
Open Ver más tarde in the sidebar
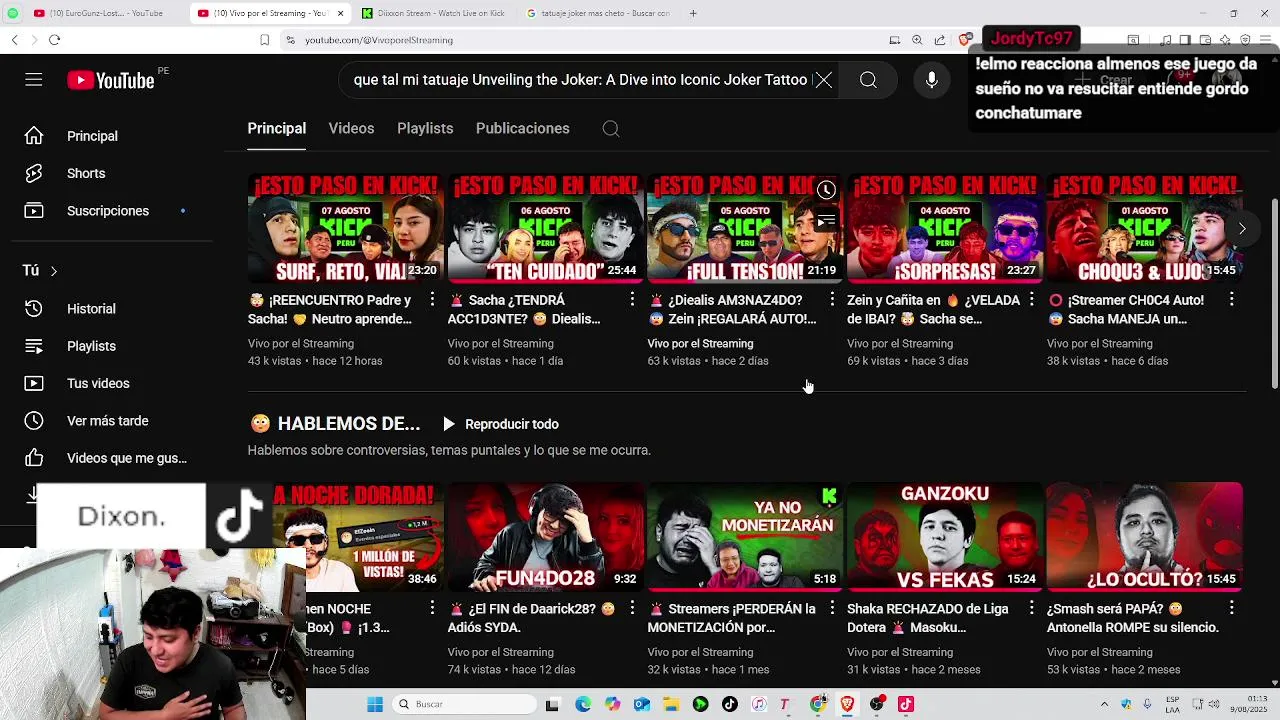point(107,421)
